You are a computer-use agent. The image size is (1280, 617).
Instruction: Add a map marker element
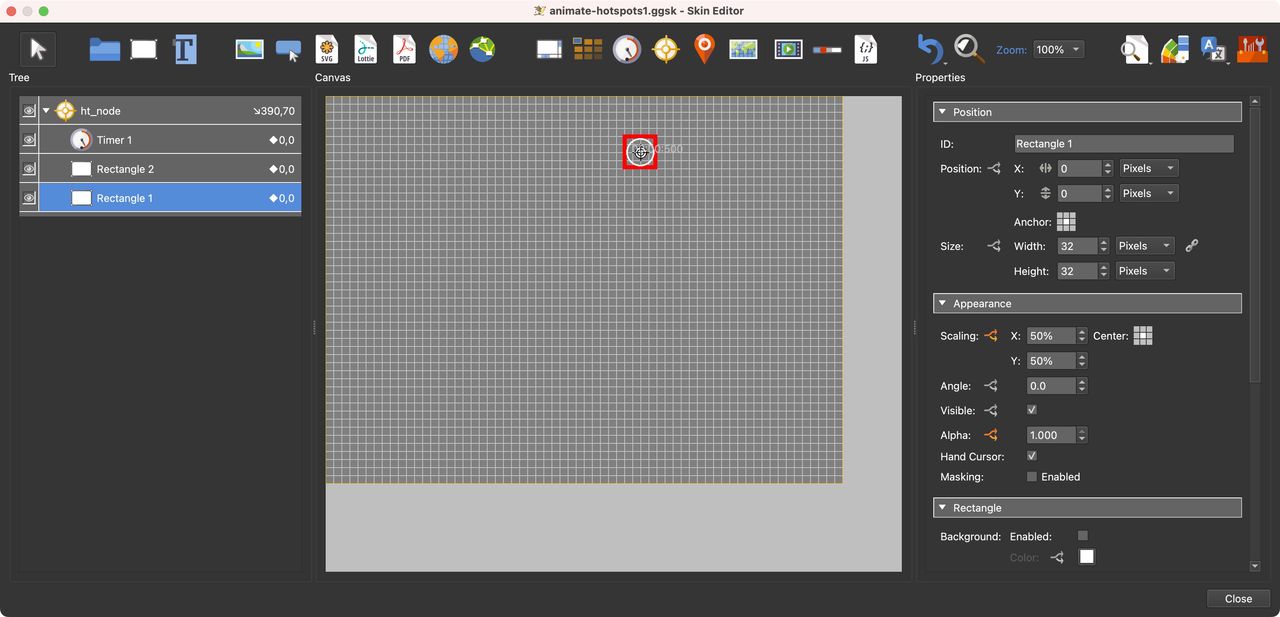coord(704,48)
